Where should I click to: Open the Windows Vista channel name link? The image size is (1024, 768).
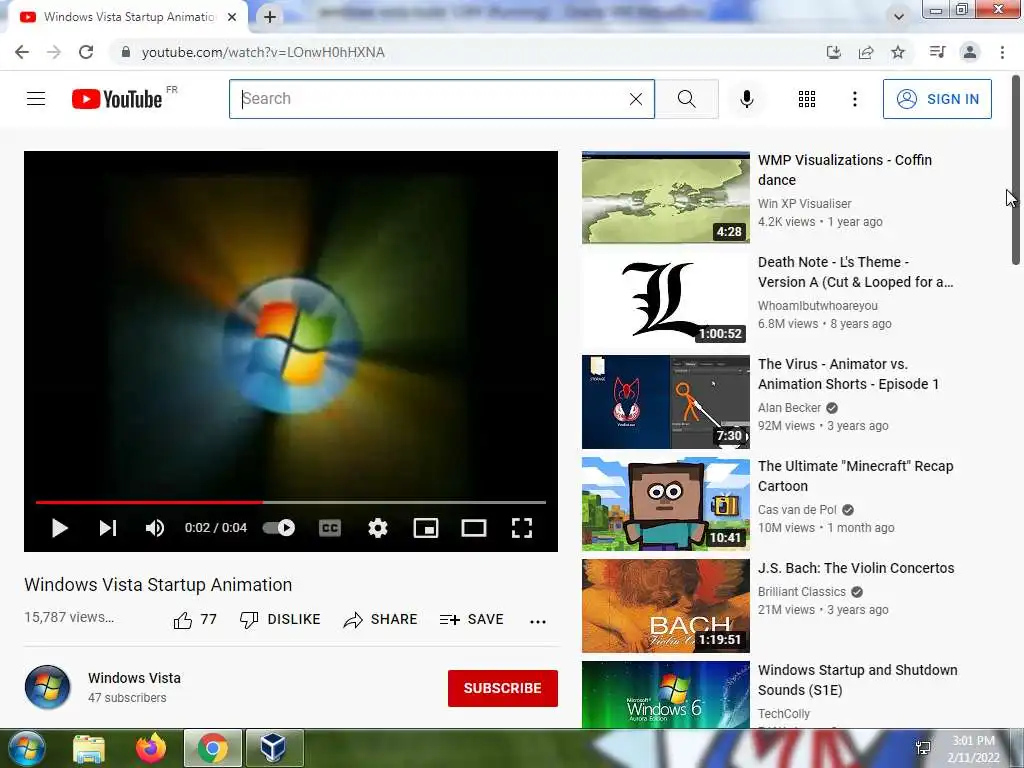[x=135, y=678]
